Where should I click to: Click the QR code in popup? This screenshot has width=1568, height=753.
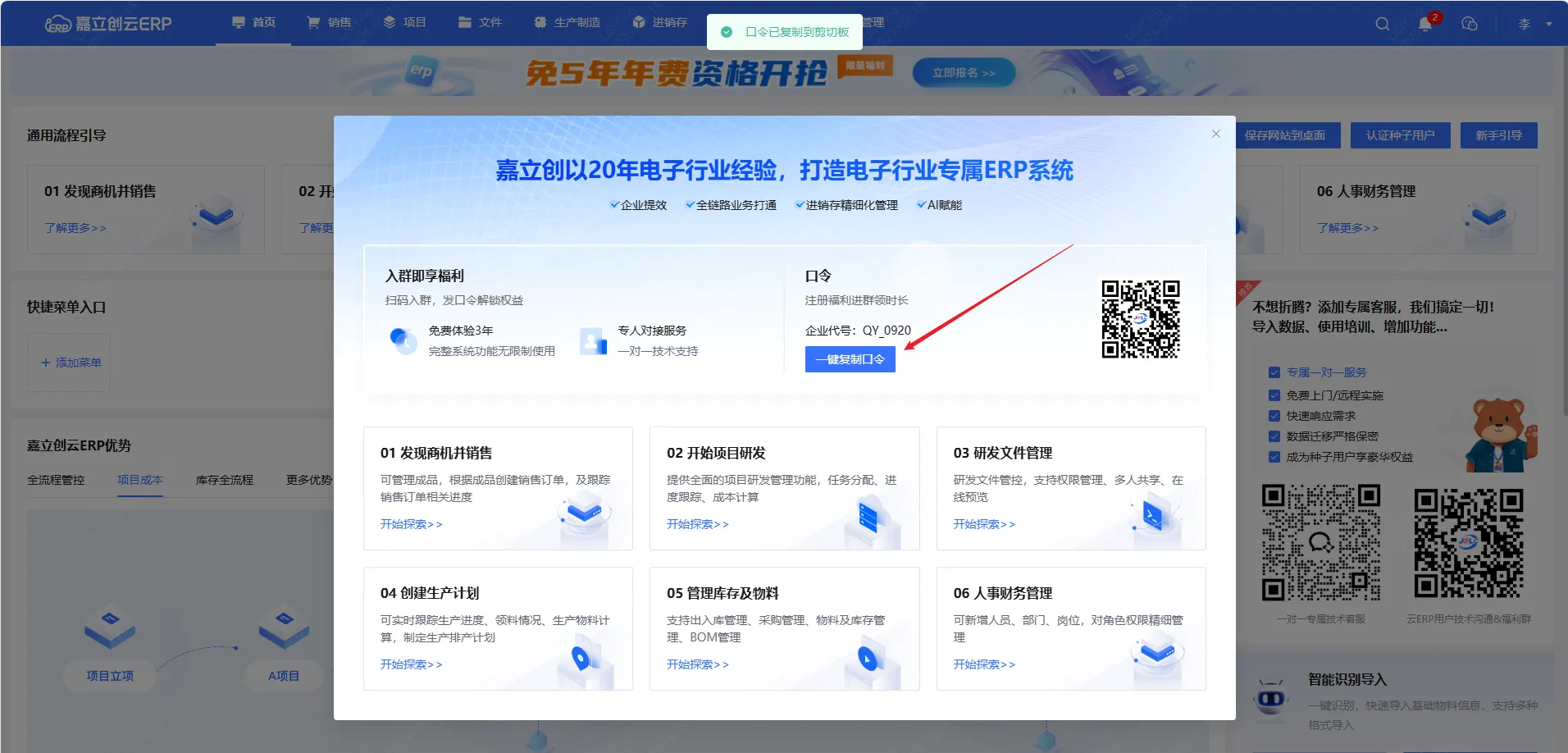coord(1140,319)
